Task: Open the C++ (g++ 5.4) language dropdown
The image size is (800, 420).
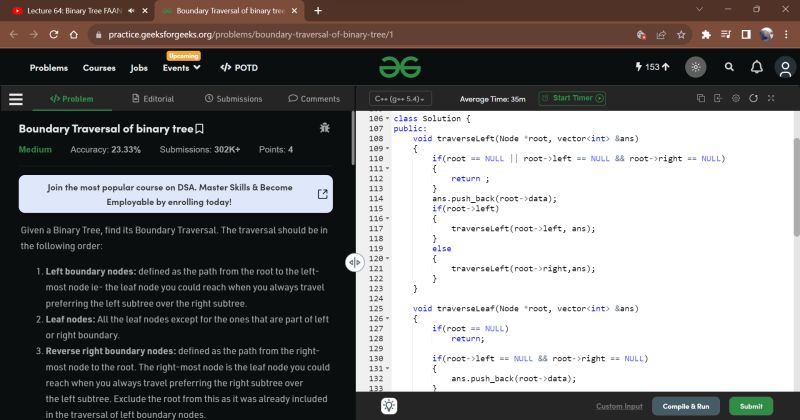Action: (401, 98)
